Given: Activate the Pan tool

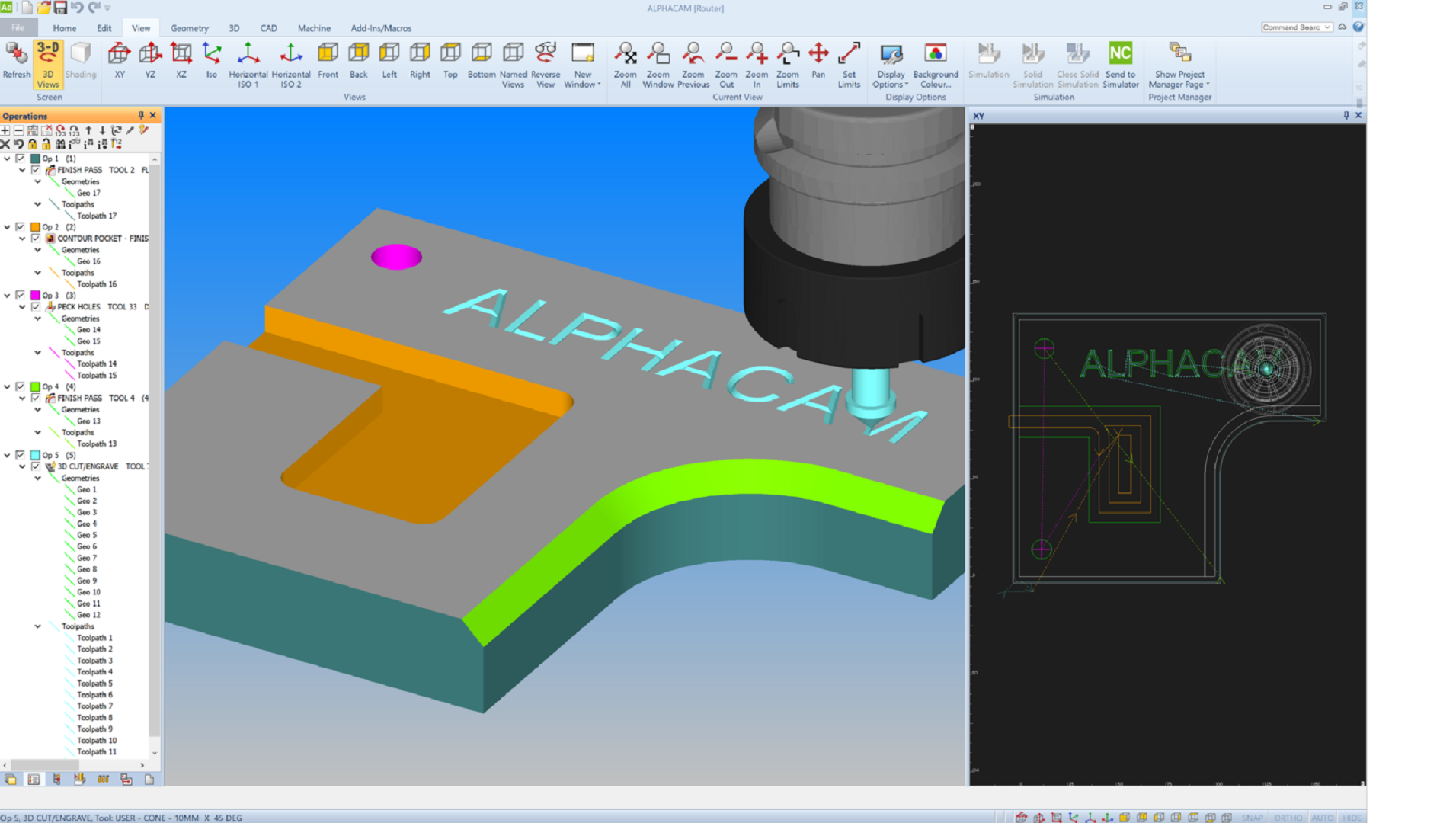Looking at the screenshot, I should [x=818, y=60].
